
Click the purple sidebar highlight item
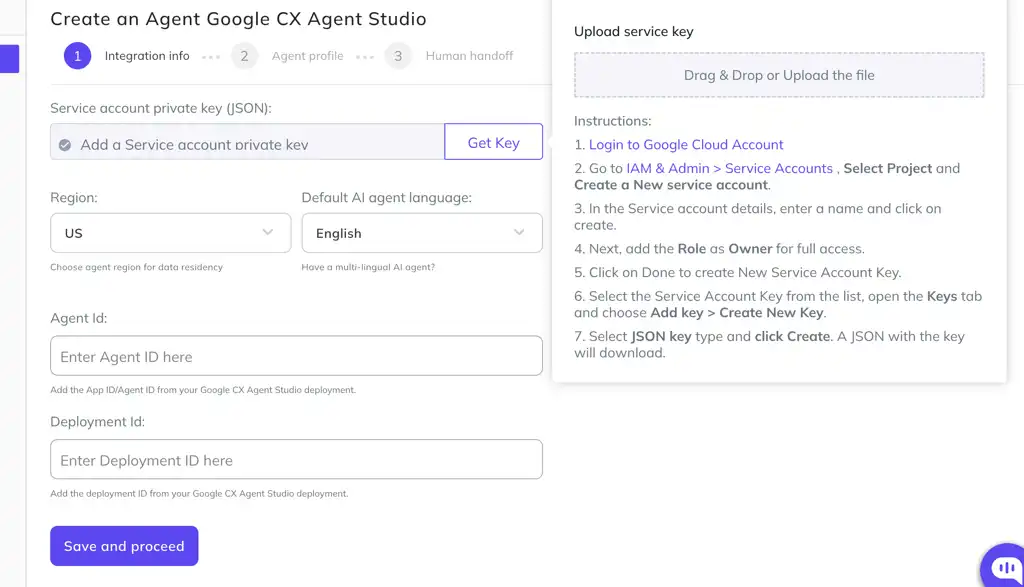[x=9, y=59]
